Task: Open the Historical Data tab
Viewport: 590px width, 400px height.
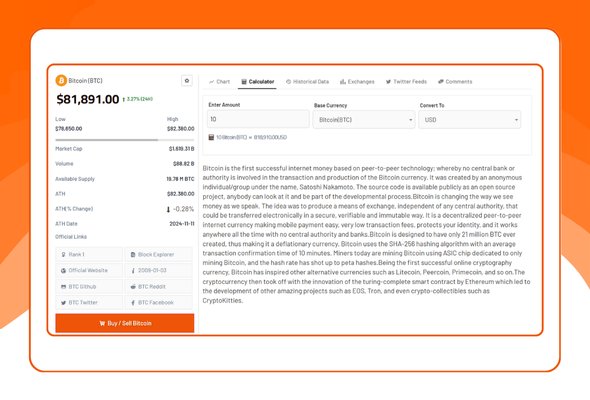Action: 307,82
